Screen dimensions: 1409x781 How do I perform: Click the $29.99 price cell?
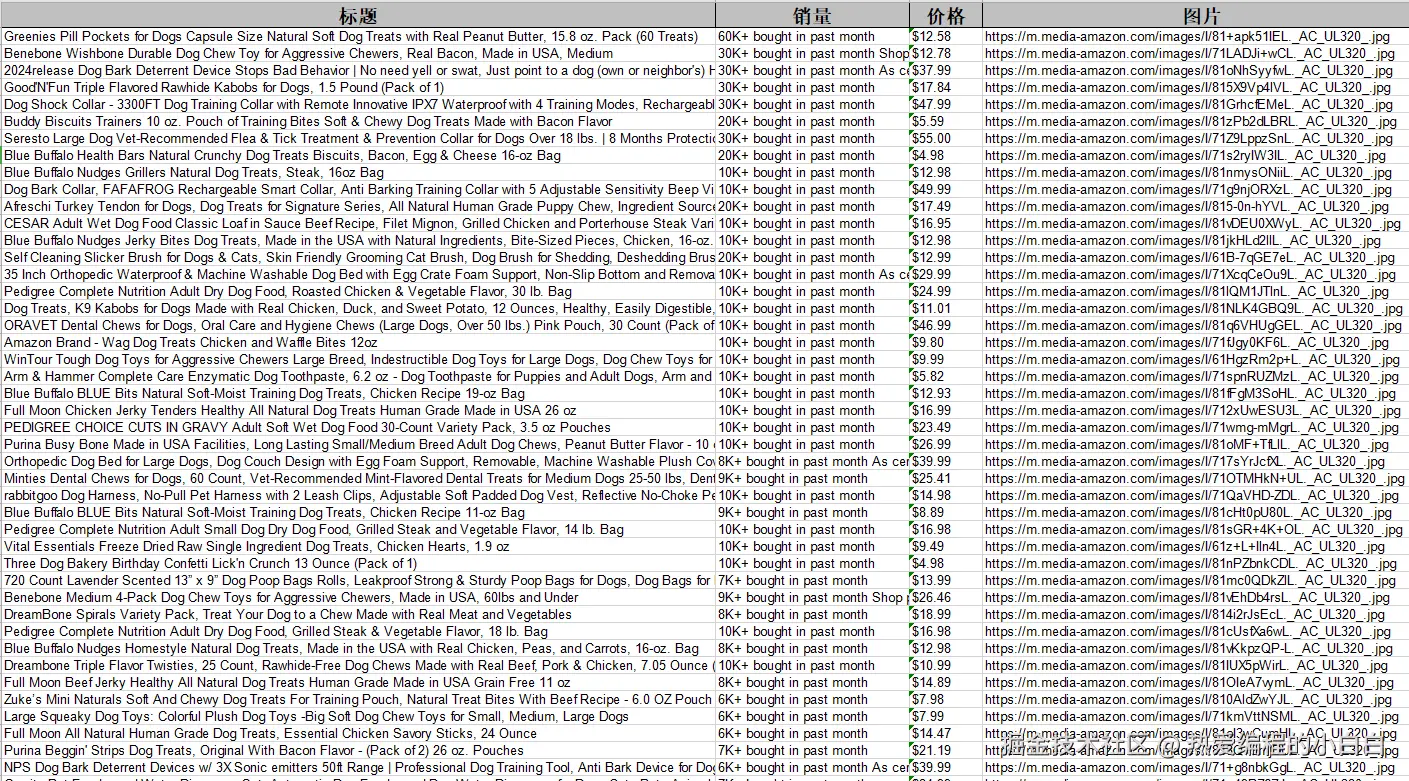(x=946, y=275)
